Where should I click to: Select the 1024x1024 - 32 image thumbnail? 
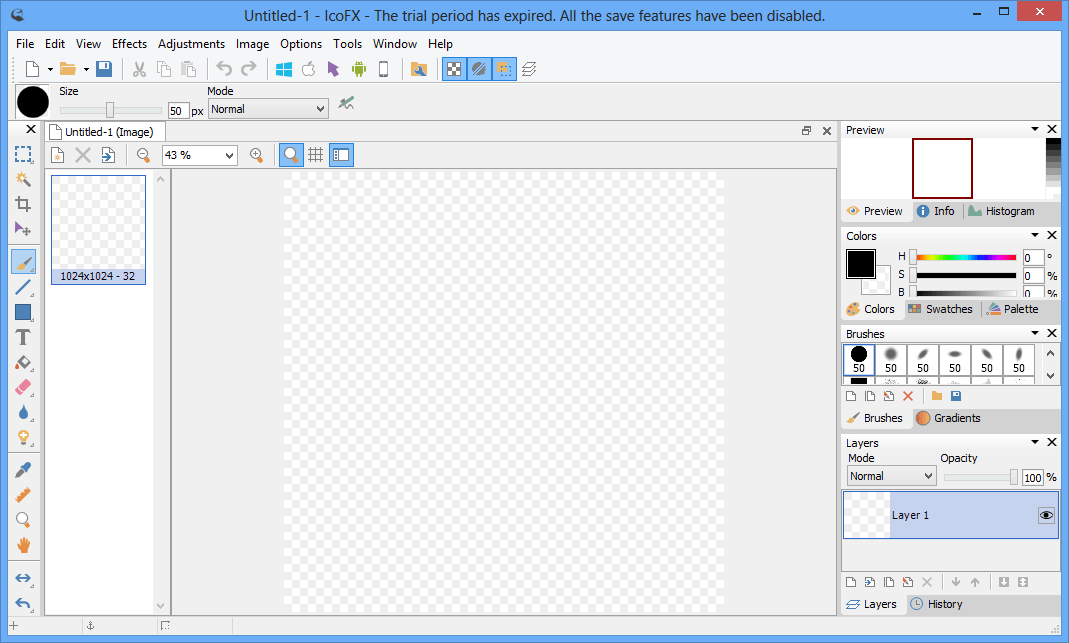pyautogui.click(x=98, y=230)
